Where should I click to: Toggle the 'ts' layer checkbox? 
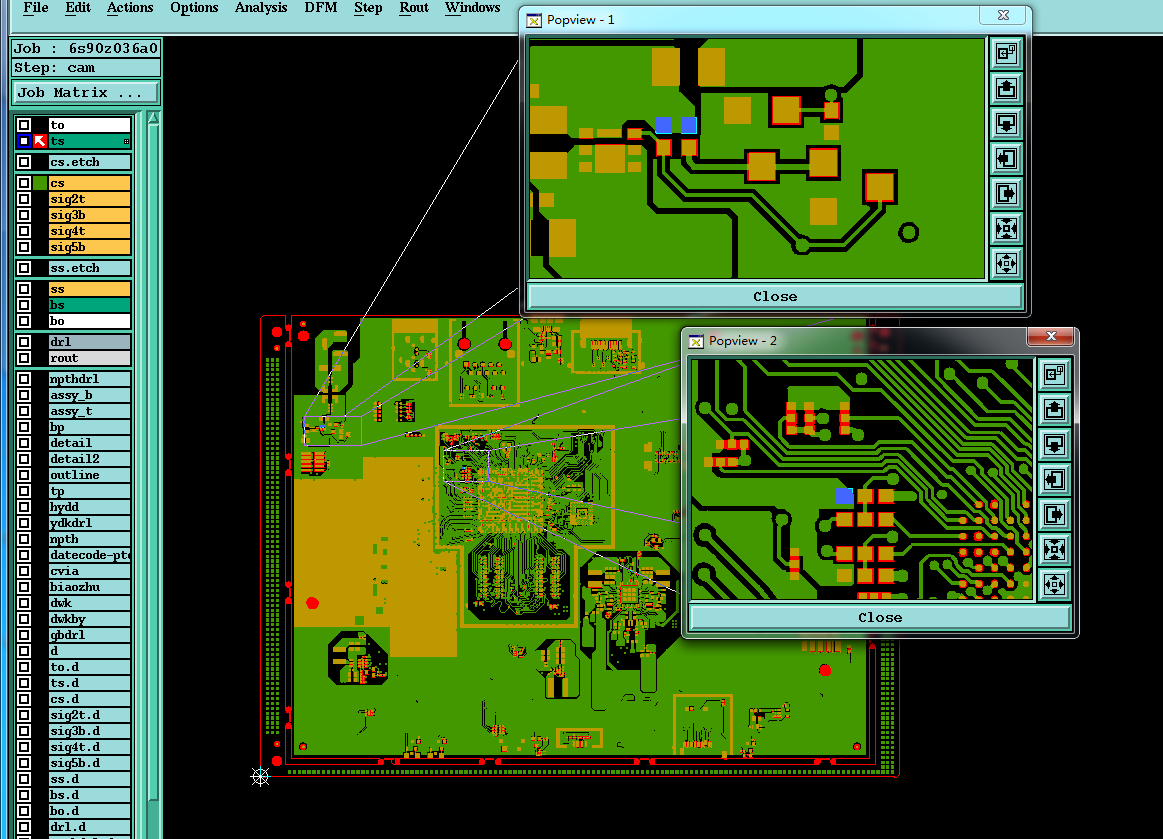coord(24,141)
